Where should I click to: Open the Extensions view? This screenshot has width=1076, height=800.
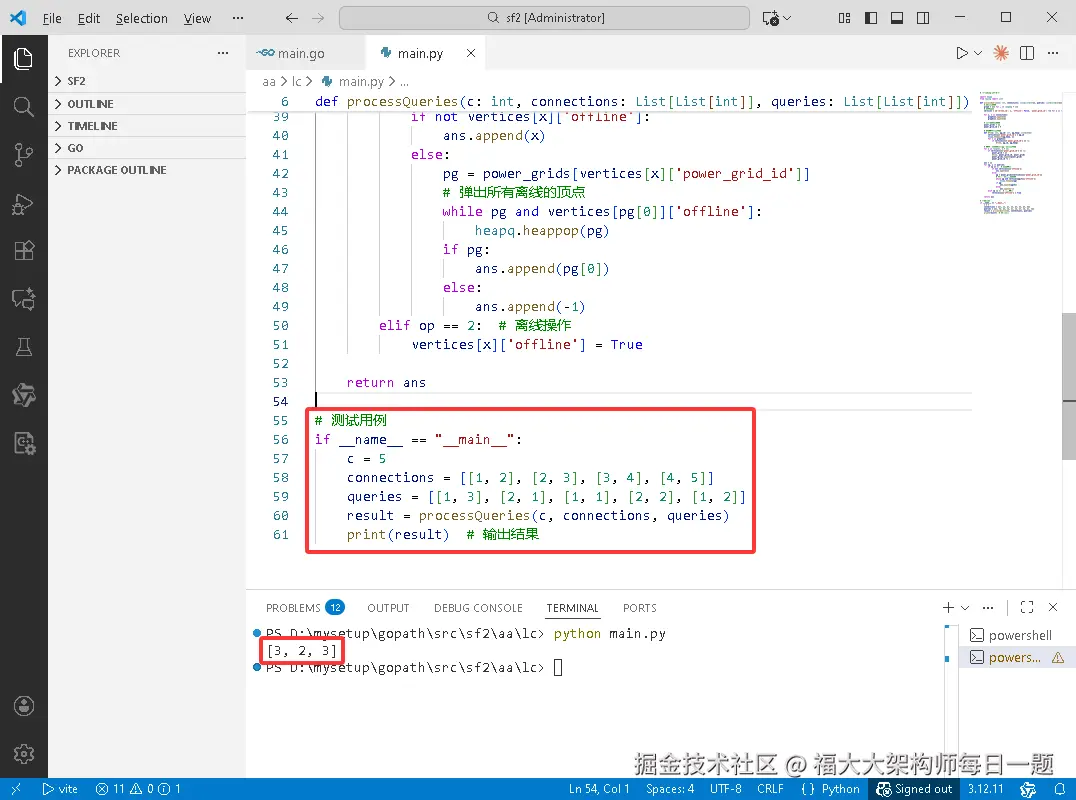click(23, 251)
